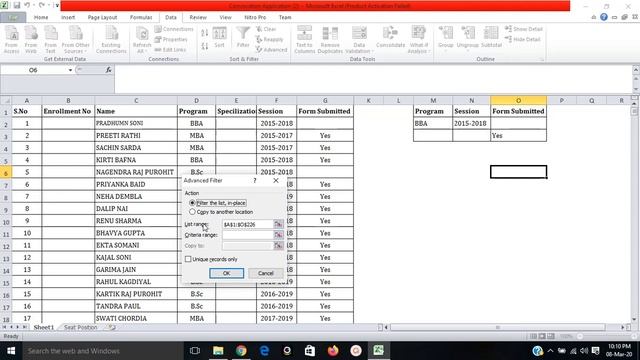Click Save in quick access toolbar

pyautogui.click(x=17, y=6)
